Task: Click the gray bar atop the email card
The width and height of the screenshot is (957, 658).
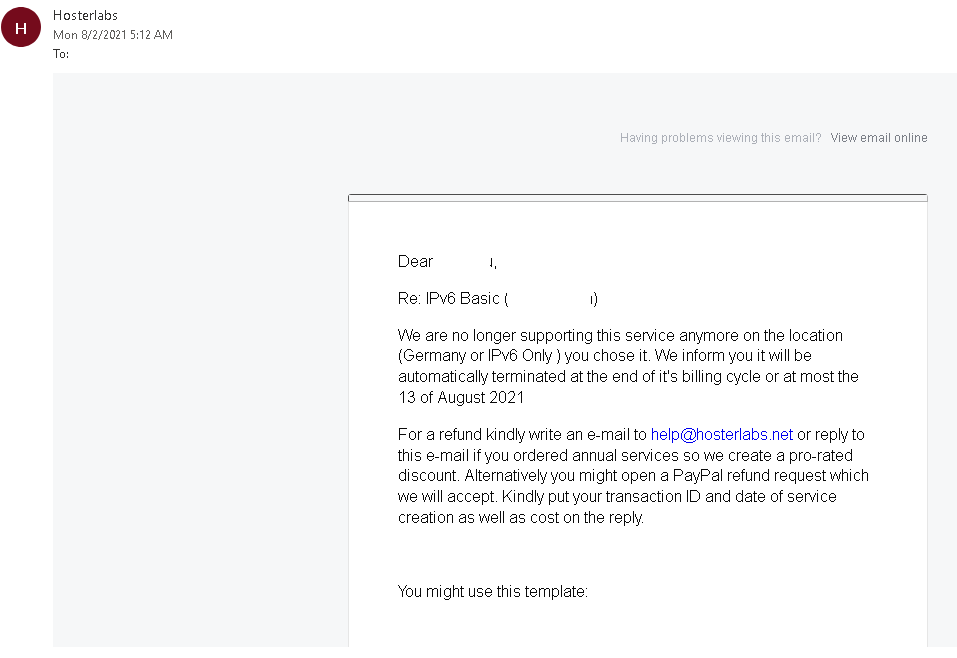Action: click(637, 198)
